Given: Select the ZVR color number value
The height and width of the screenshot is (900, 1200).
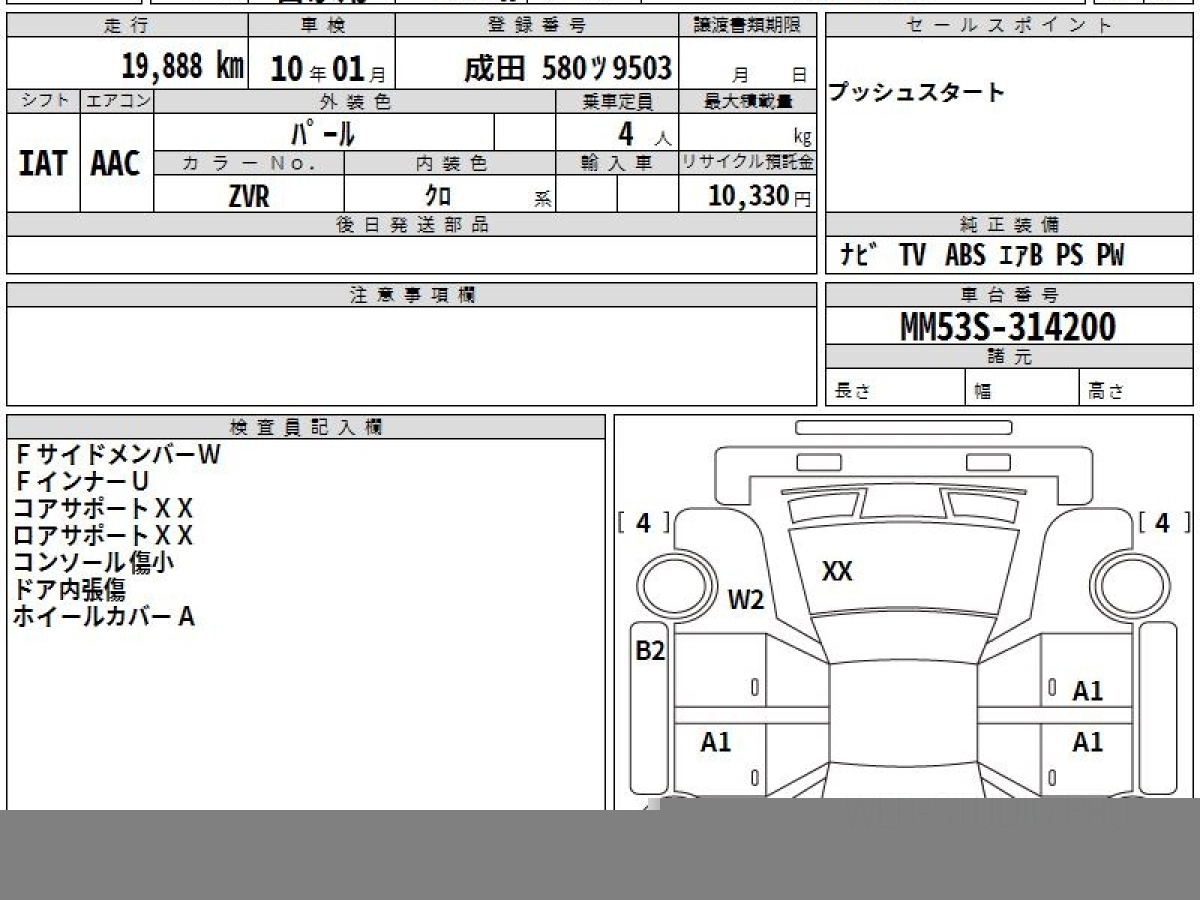Looking at the screenshot, I should pyautogui.click(x=248, y=196).
